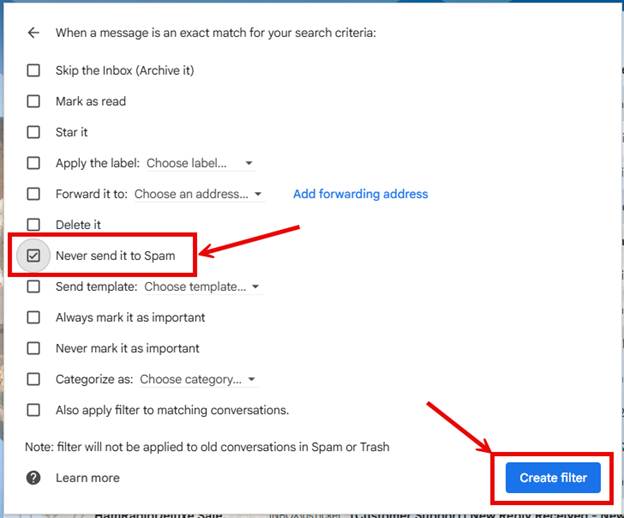This screenshot has width=624, height=518.
Task: Enable Skip the Inbox (Archive it)
Action: tap(34, 71)
